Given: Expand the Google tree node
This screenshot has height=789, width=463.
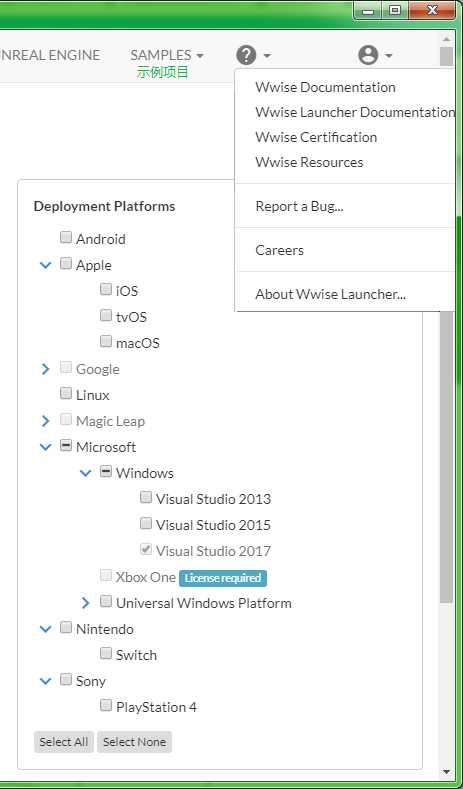Looking at the screenshot, I should point(45,369).
